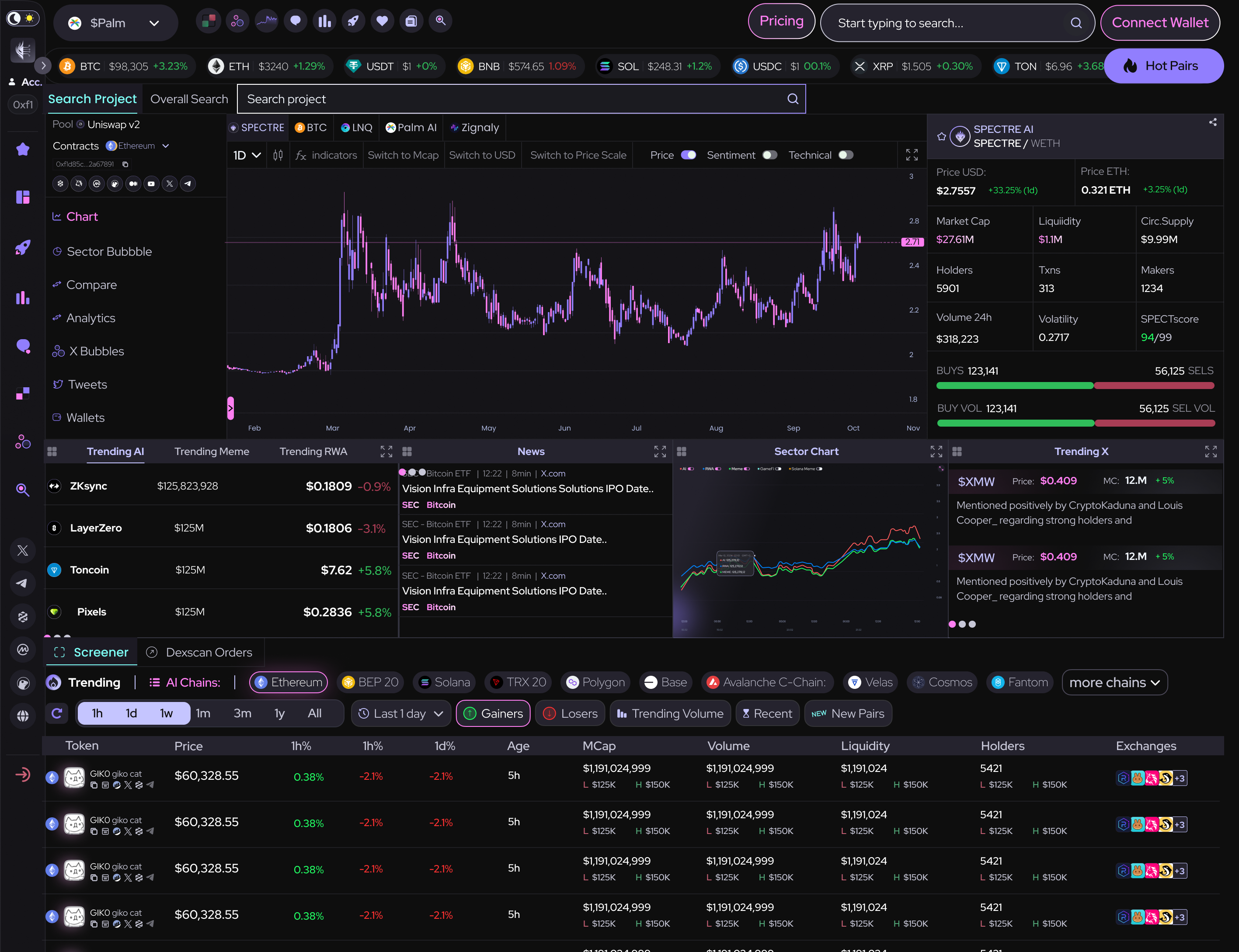Click Switch to Mcap
The image size is (1239, 952).
tap(403, 155)
